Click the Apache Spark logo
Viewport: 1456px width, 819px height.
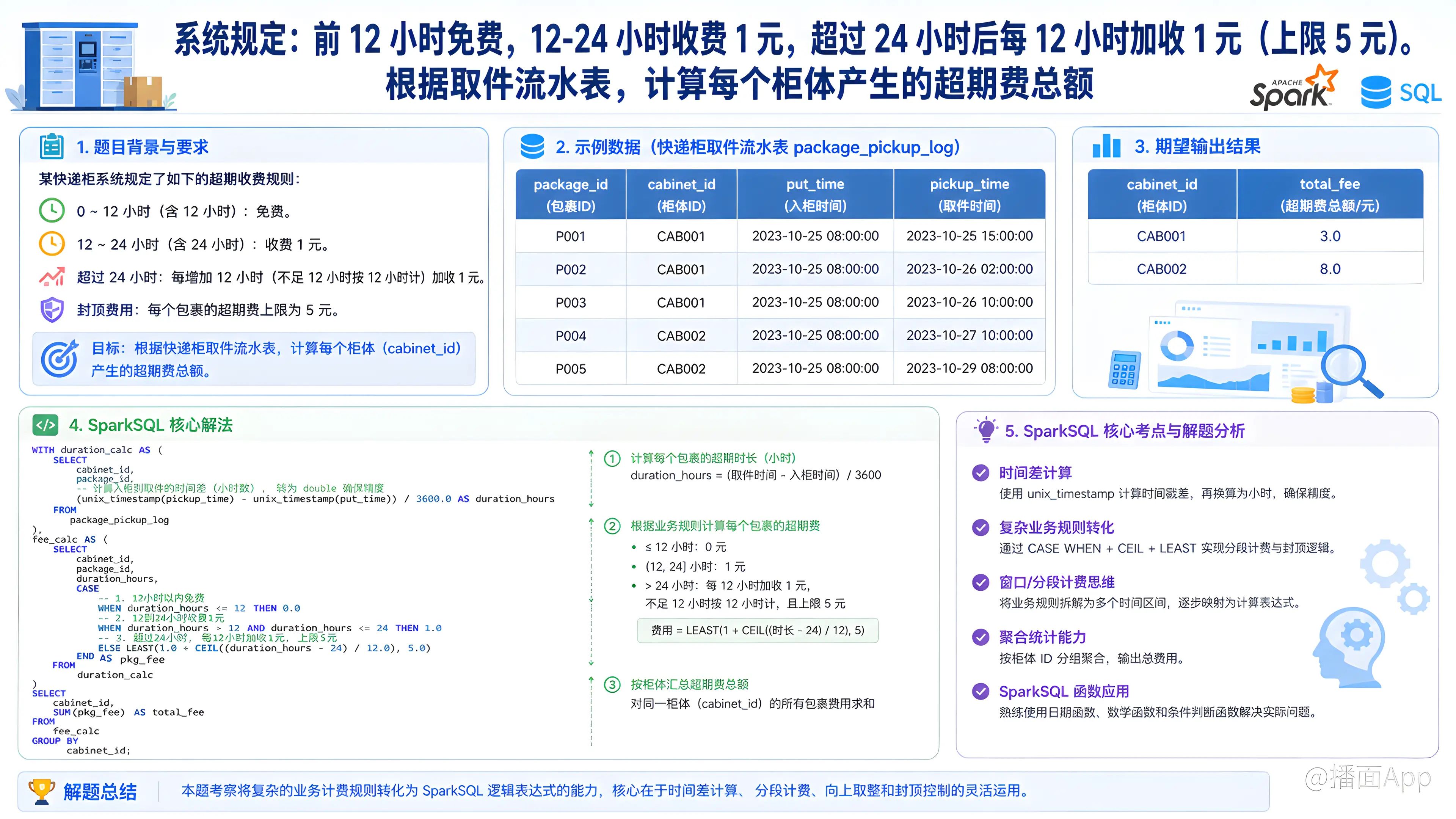pos(1293,88)
